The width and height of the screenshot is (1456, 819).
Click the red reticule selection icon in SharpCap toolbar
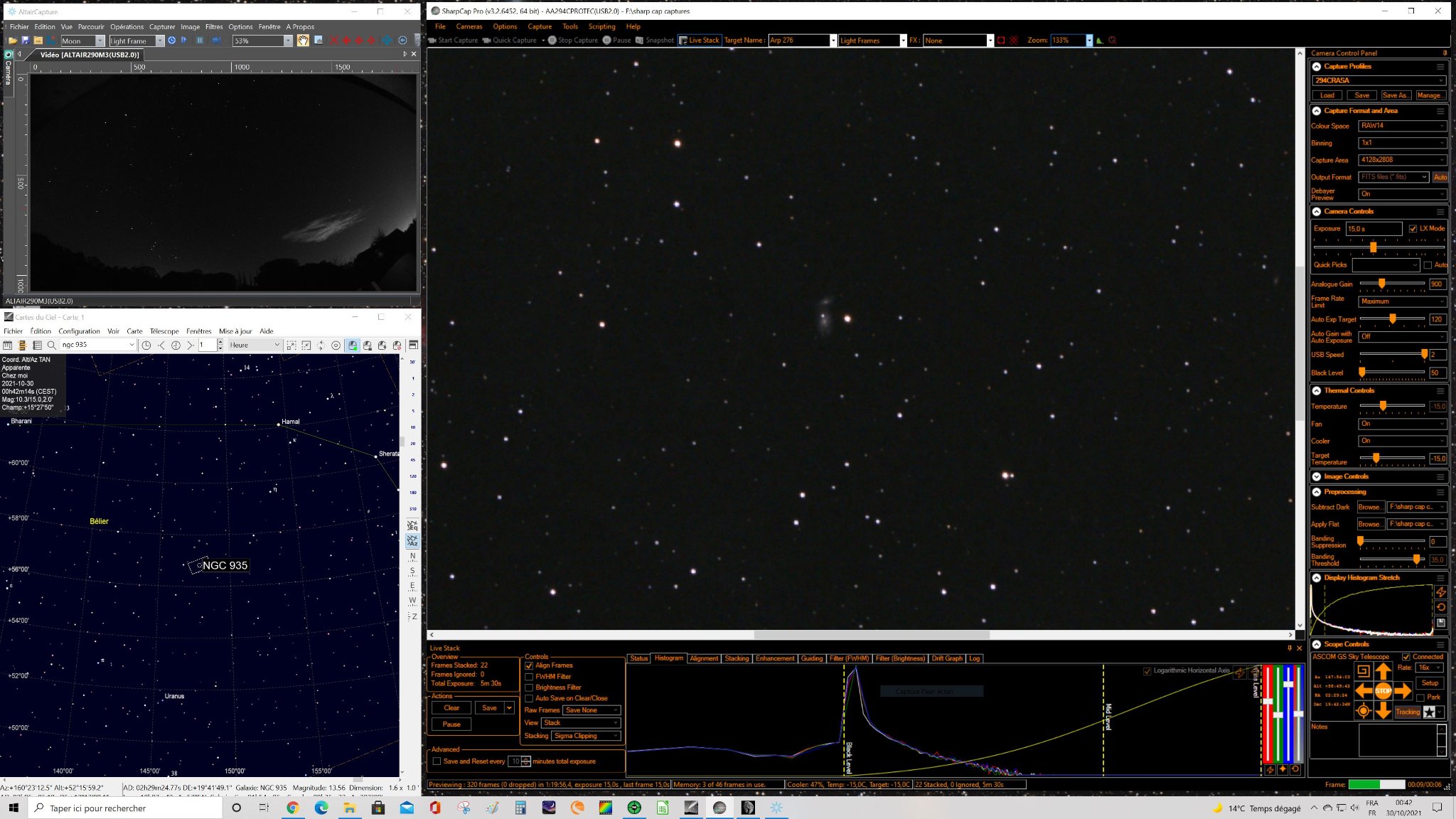[1001, 41]
